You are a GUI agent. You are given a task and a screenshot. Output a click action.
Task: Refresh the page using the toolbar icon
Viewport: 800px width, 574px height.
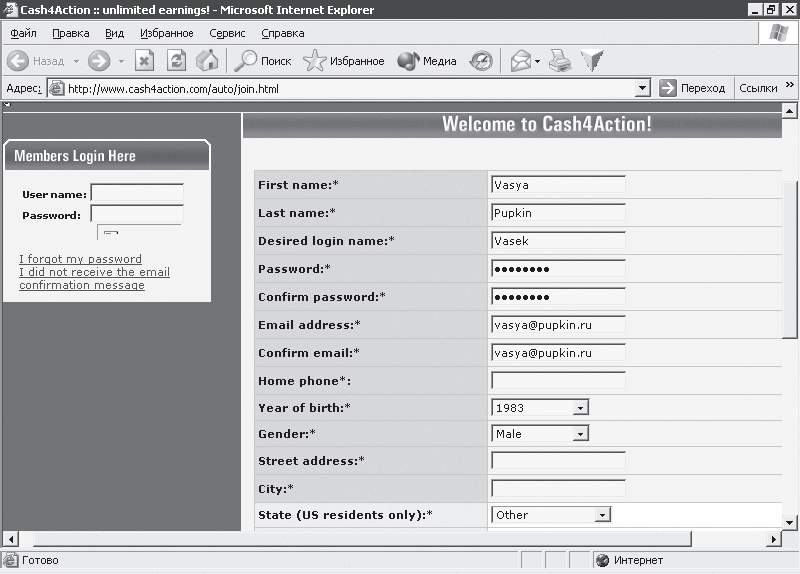point(177,61)
